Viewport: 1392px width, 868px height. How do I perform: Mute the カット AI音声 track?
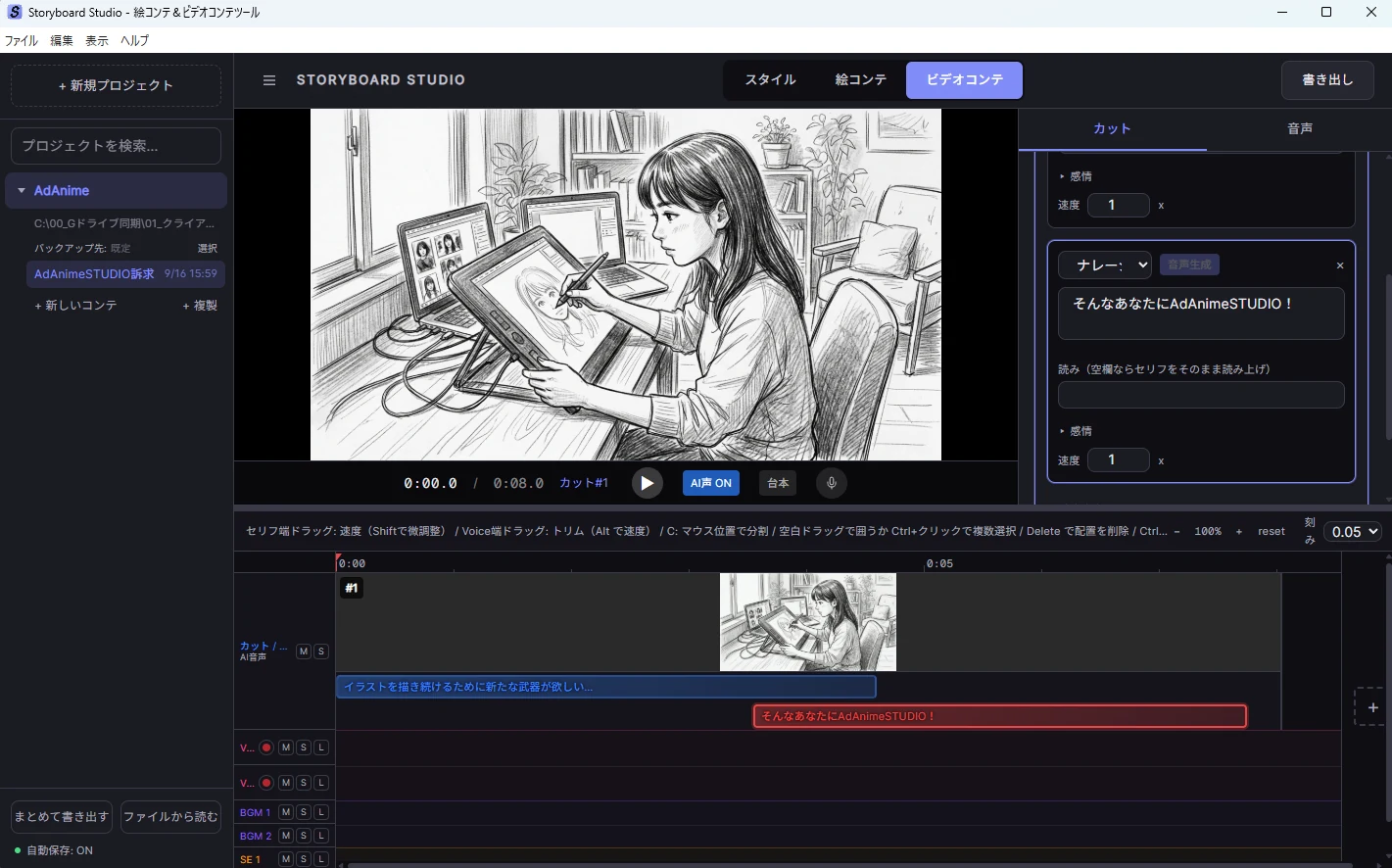[x=304, y=651]
